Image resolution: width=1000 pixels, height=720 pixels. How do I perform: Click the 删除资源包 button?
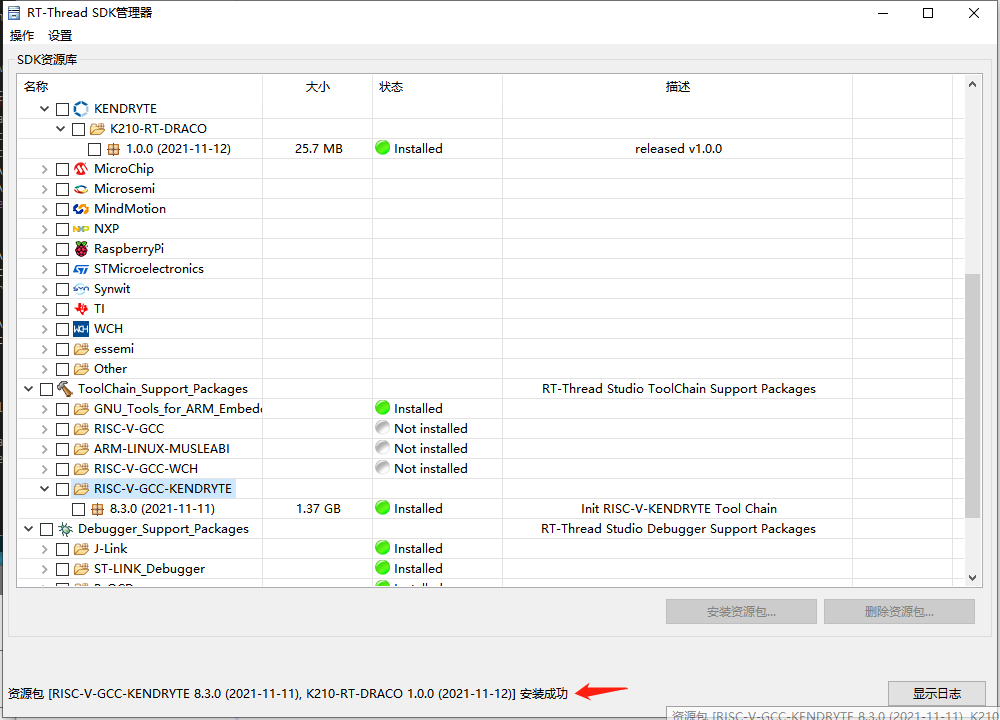(x=899, y=612)
